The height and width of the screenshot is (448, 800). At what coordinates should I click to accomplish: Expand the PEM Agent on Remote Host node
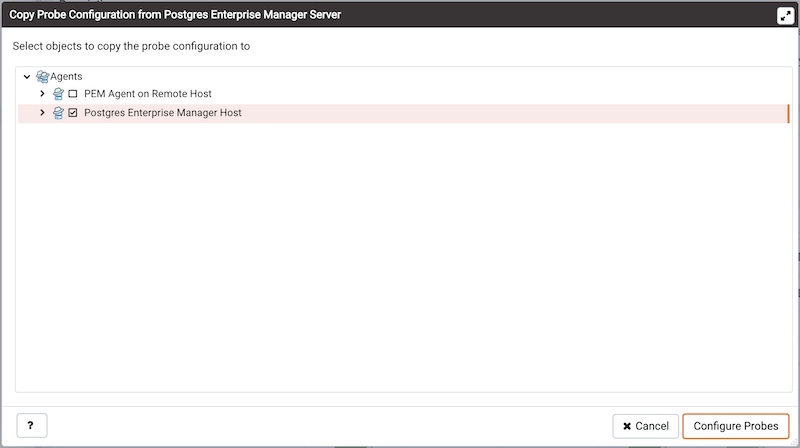pos(42,94)
